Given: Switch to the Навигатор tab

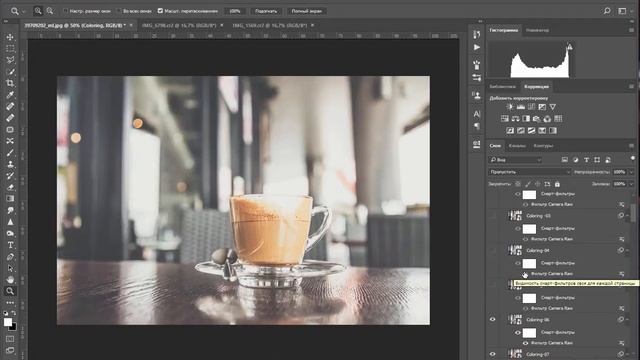Looking at the screenshot, I should pyautogui.click(x=538, y=30).
